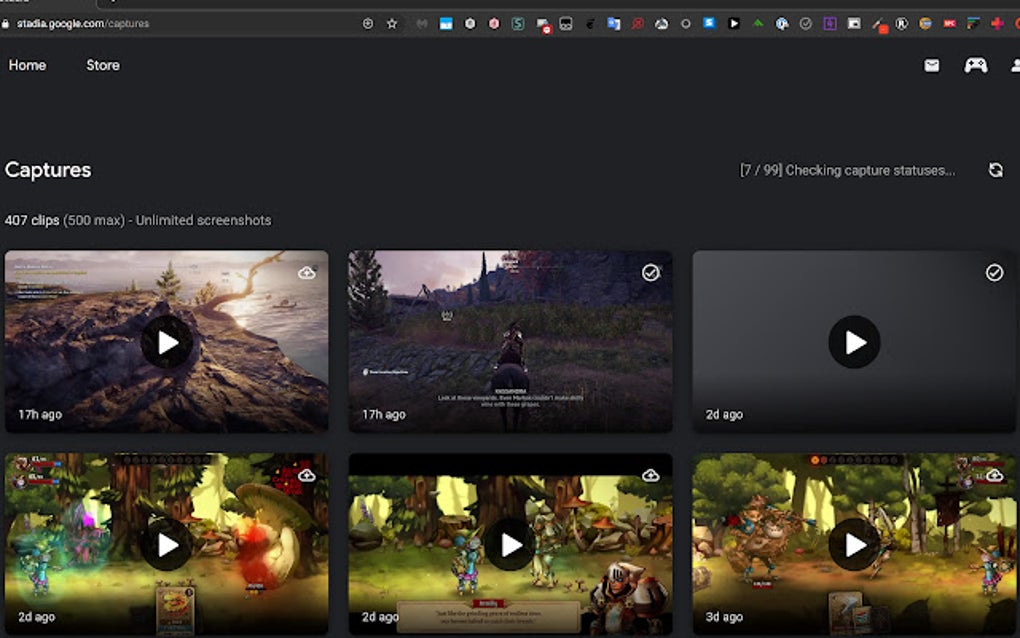This screenshot has width=1020, height=638.
Task: Open the bottom-middle SteamWorld Quest thumbnail
Action: [511, 545]
